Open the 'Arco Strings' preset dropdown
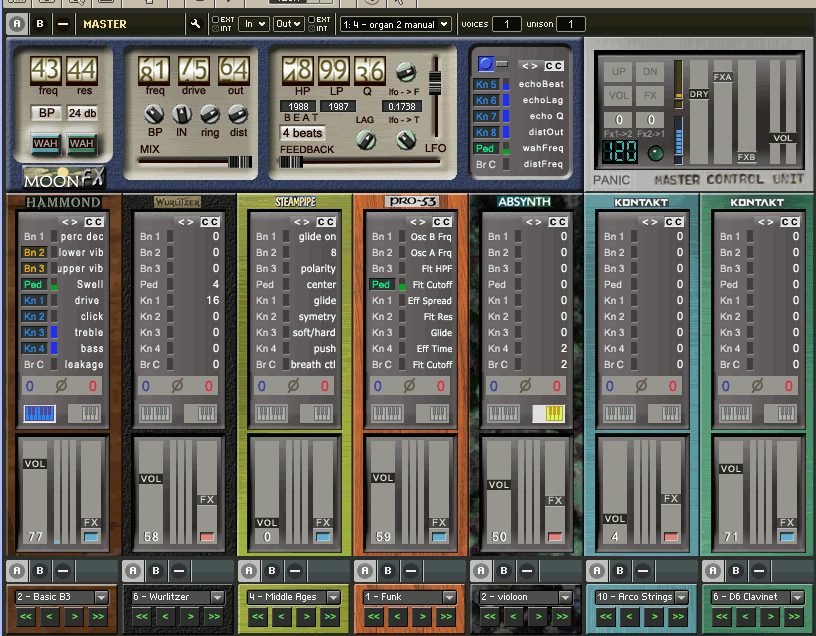 point(641,597)
